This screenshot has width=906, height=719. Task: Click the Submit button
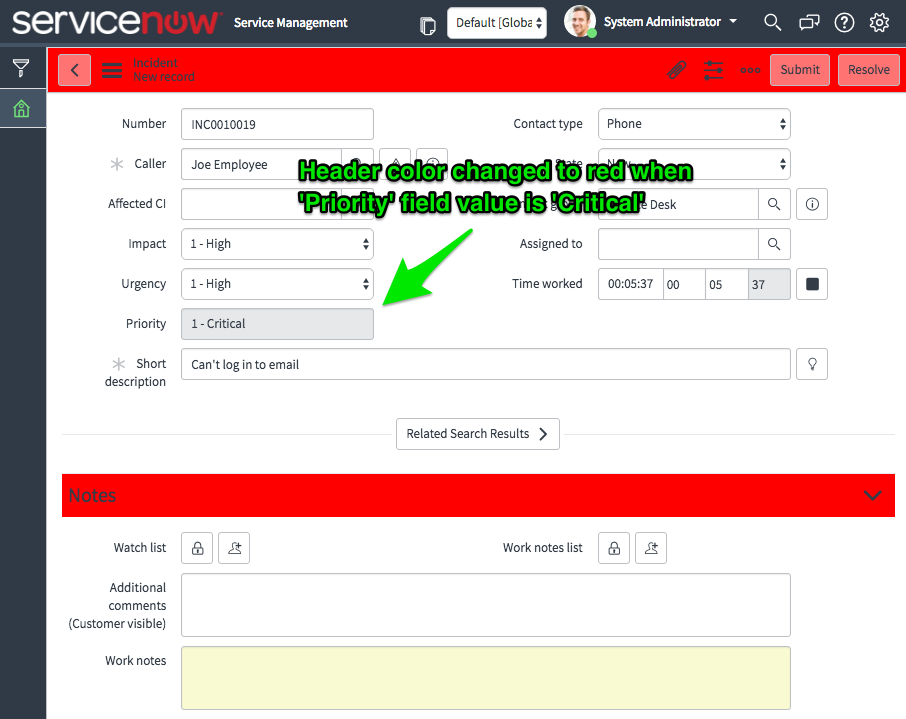(799, 70)
